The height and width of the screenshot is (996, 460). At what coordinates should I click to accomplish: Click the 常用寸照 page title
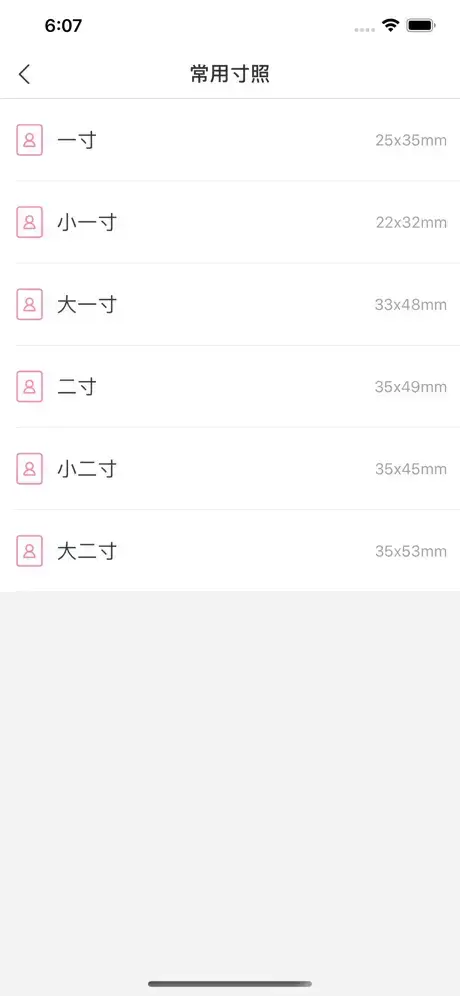[x=230, y=74]
